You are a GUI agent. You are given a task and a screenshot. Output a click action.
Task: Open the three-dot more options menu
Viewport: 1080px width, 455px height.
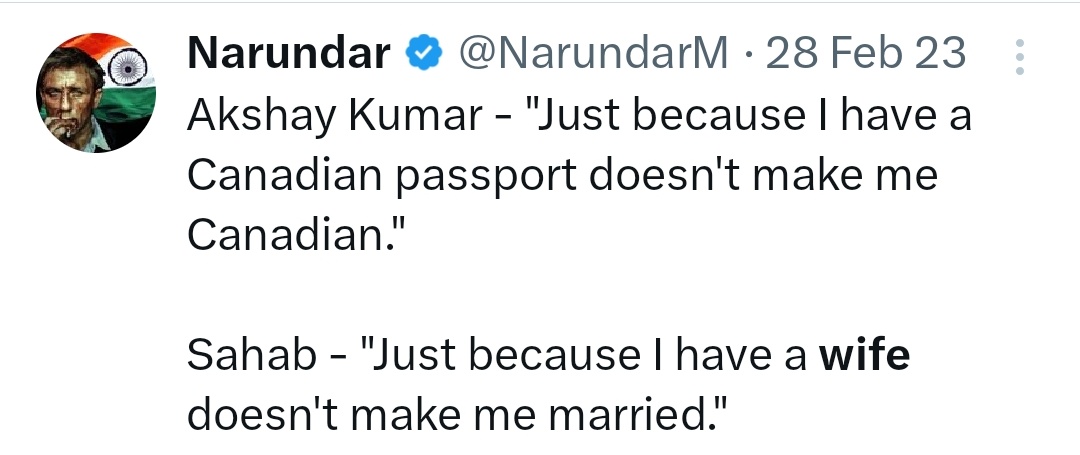coord(1019,58)
